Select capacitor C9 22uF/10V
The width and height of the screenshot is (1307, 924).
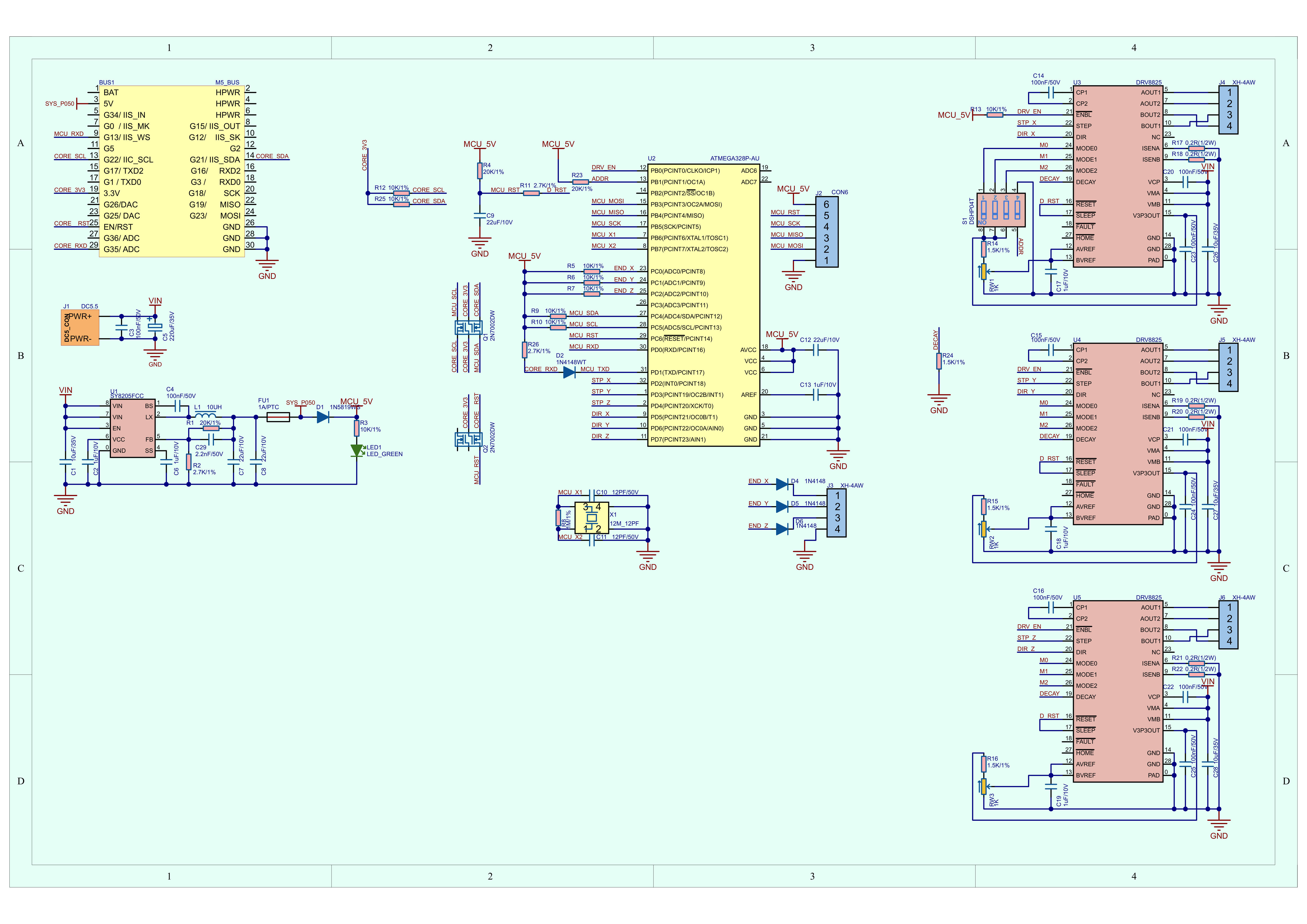point(480,216)
